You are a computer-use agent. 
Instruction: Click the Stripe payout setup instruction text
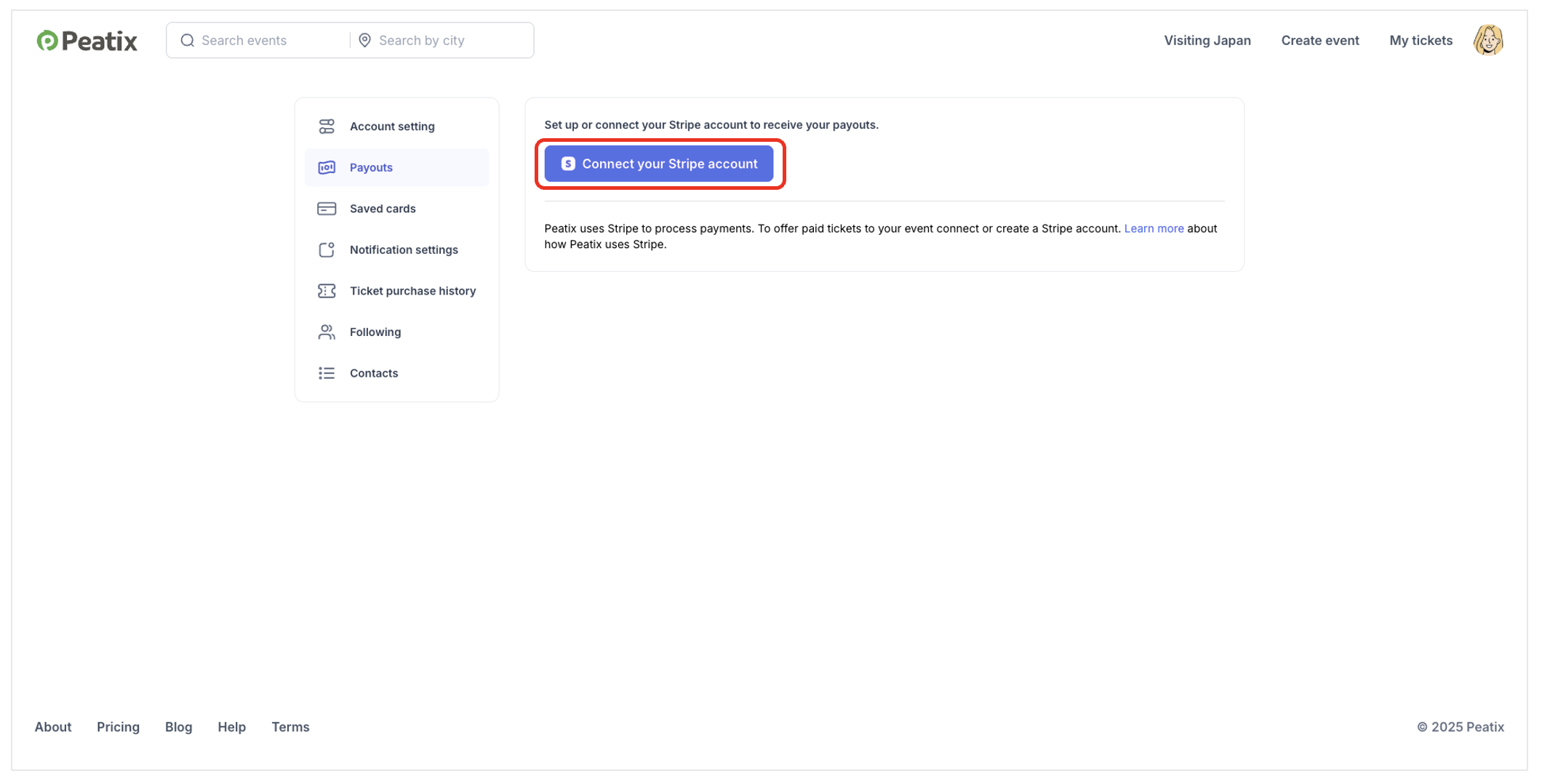[711, 125]
